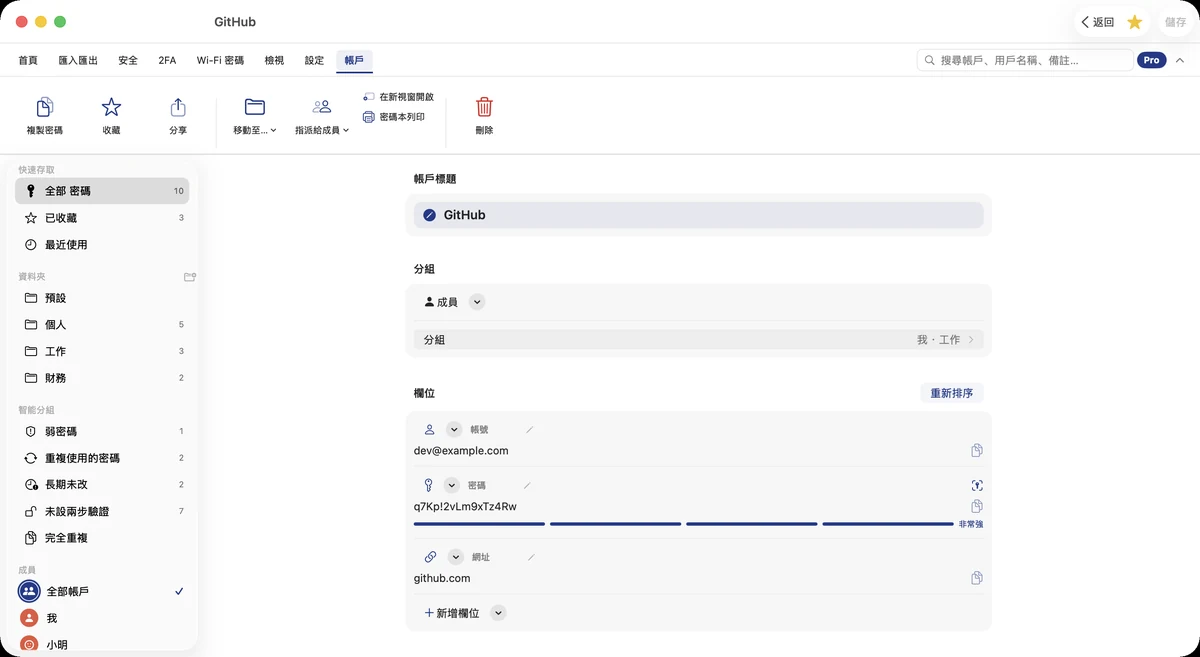Click the 非常強 password strength bar
Screen dimensions: 1200x657
(684, 524)
